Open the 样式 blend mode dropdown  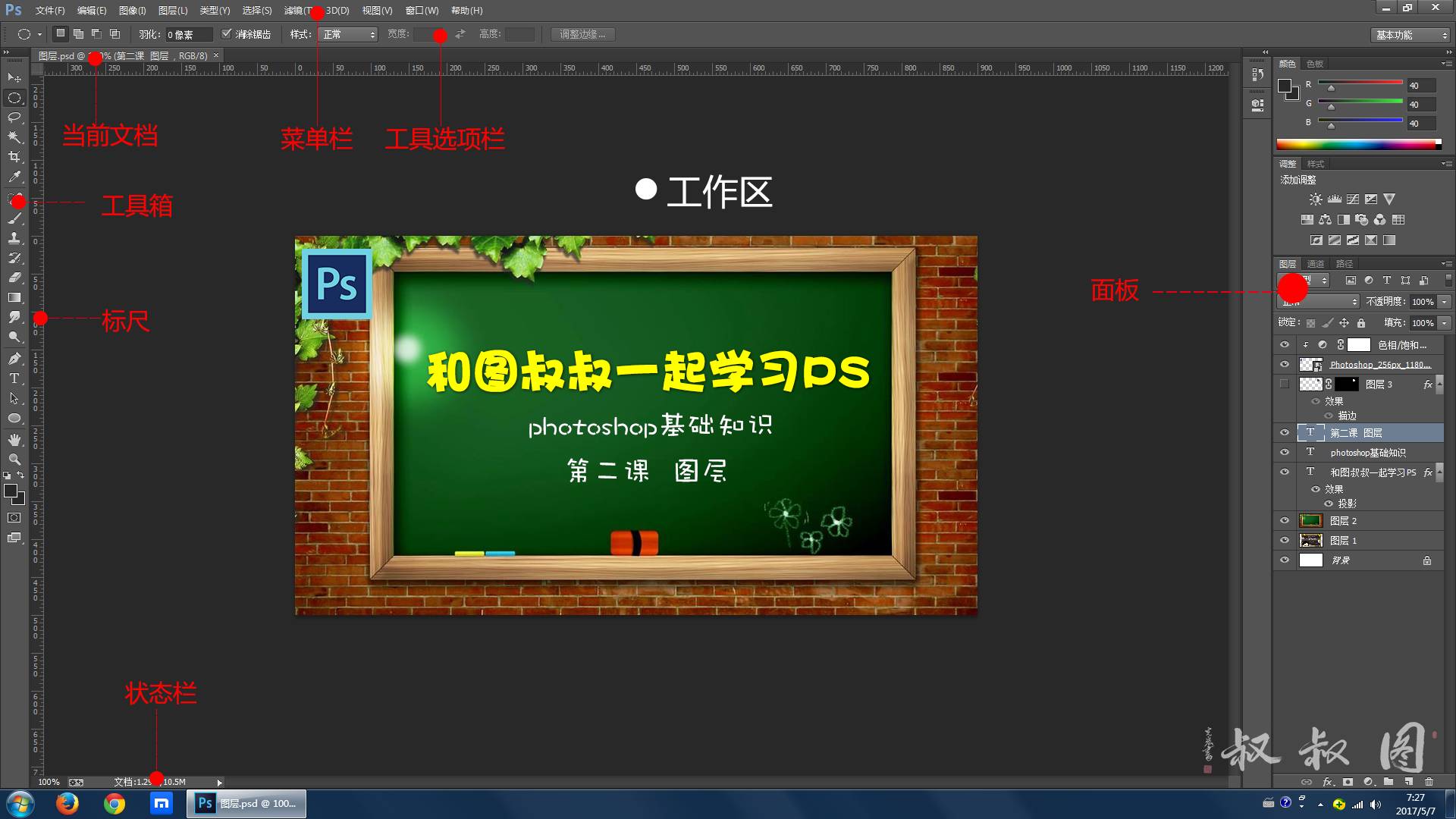click(347, 34)
